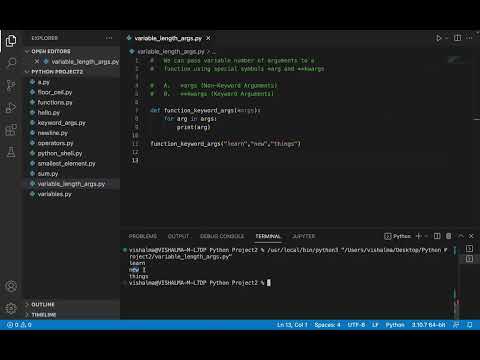This screenshot has width=480, height=360.
Task: Select the first terminal instance icon
Action: [469, 249]
